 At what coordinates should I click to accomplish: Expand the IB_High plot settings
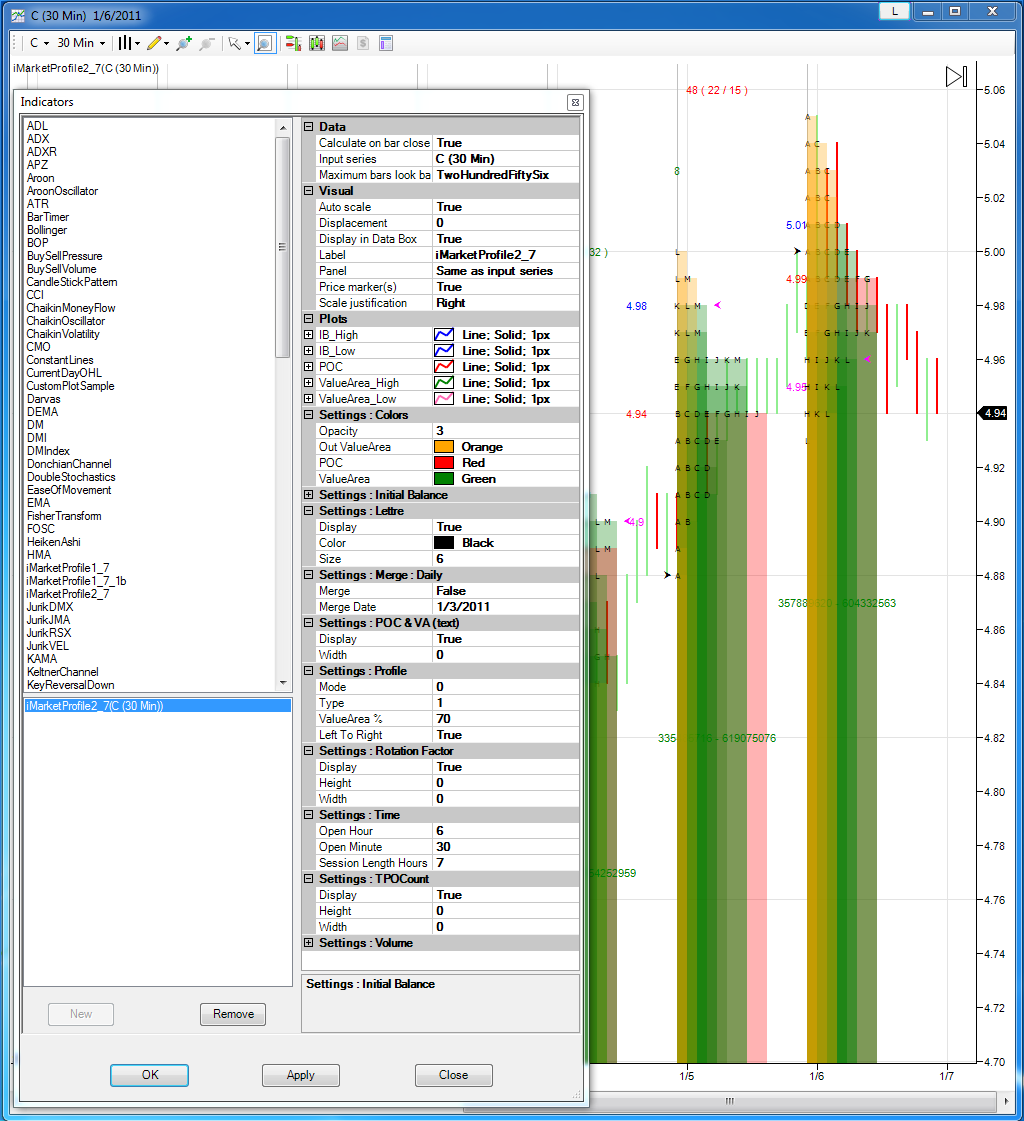point(308,335)
